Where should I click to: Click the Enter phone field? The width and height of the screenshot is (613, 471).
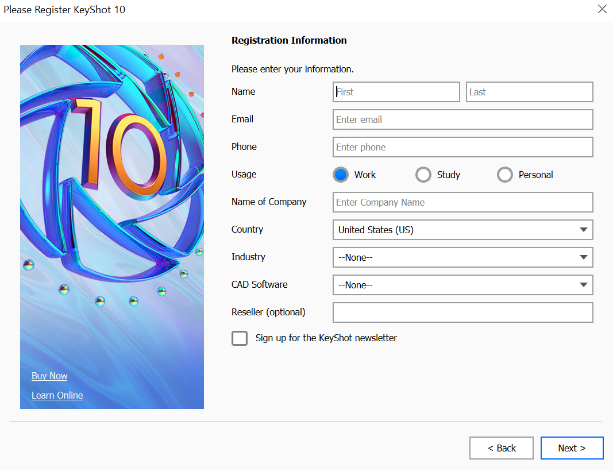click(x=462, y=147)
